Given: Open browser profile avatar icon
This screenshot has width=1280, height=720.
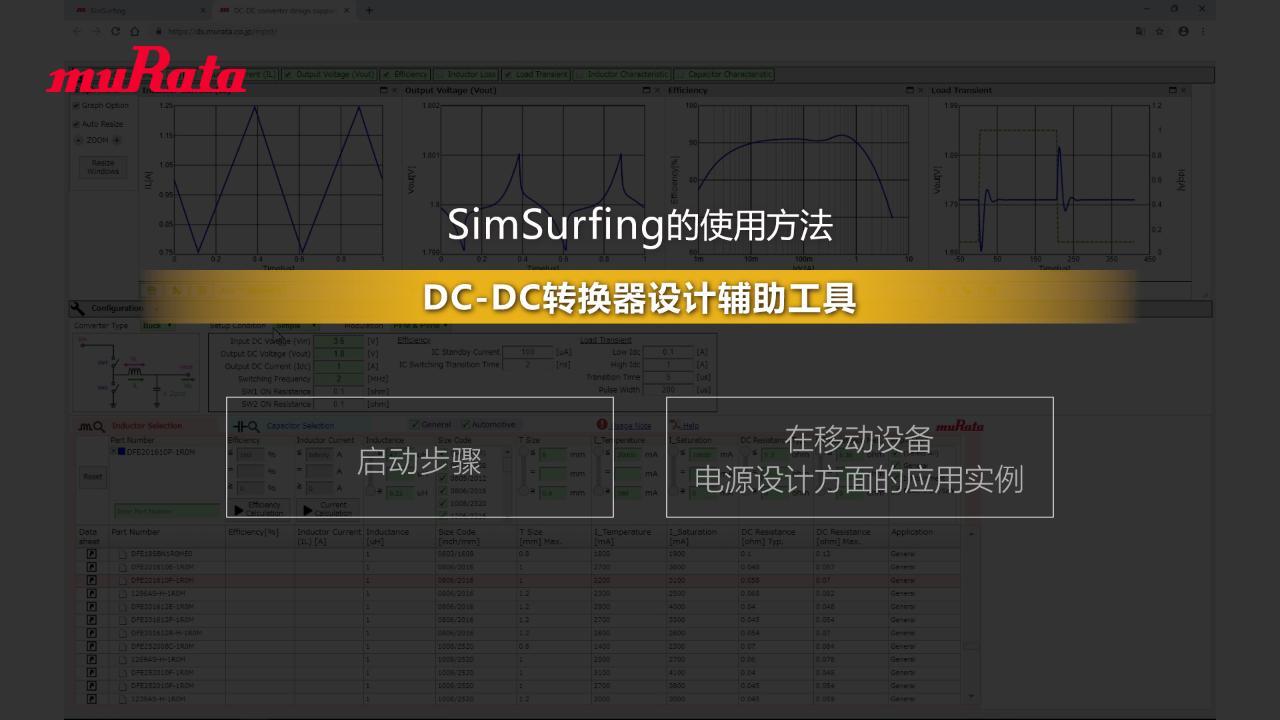Looking at the screenshot, I should click(x=1183, y=31).
